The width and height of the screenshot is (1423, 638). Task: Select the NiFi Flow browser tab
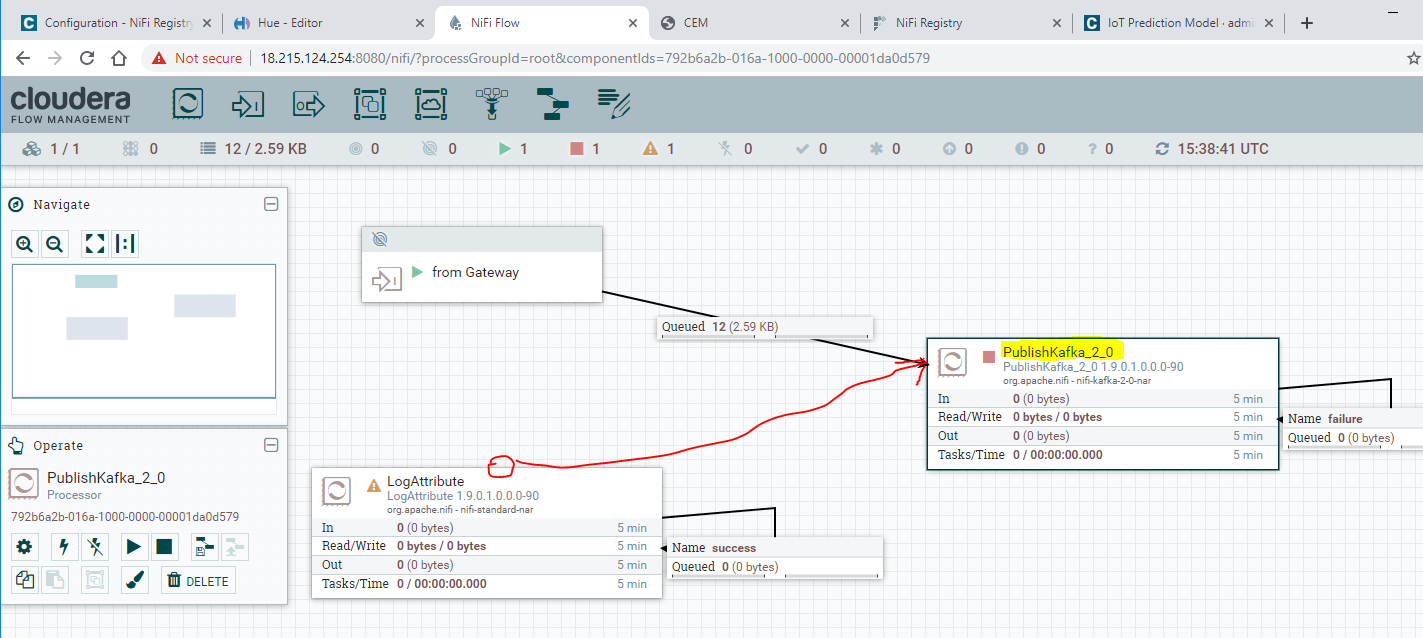point(540,23)
